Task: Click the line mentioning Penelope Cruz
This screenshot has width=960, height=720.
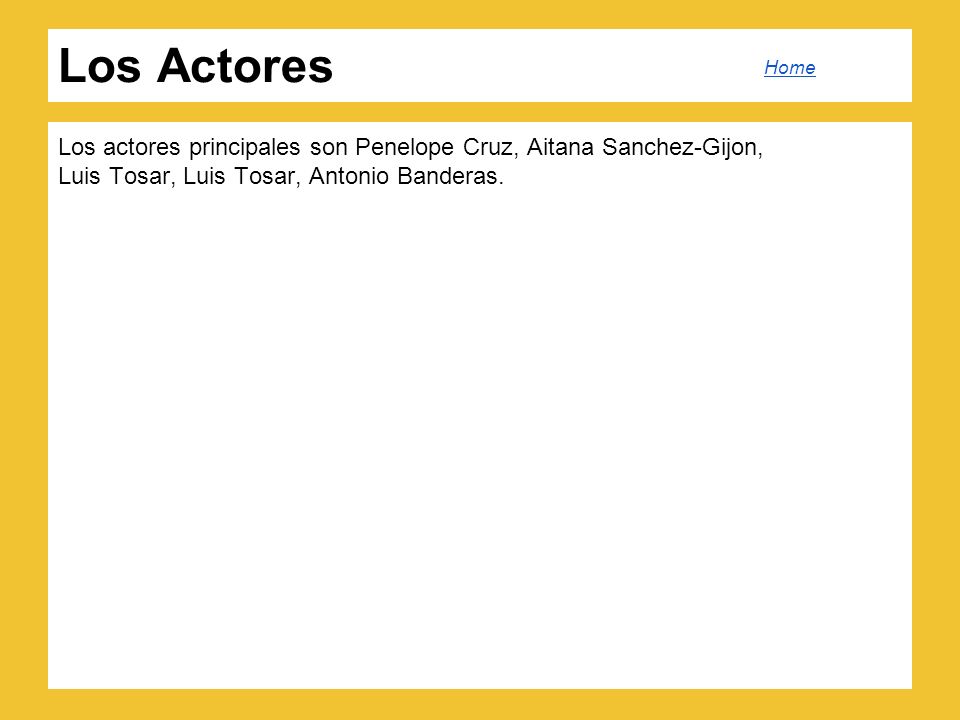Action: pyautogui.click(x=410, y=148)
